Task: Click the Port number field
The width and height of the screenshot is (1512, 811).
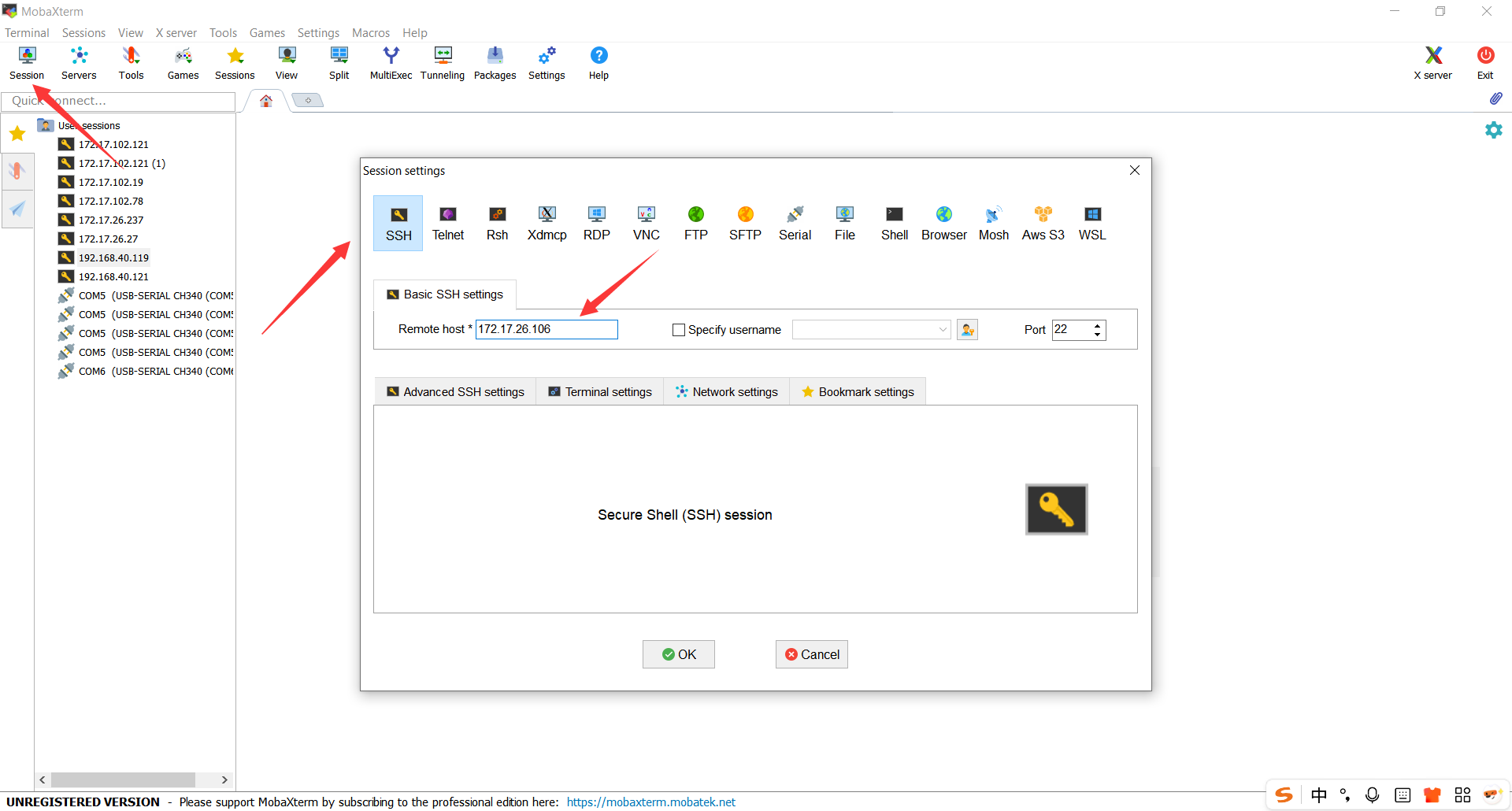Action: click(x=1072, y=330)
